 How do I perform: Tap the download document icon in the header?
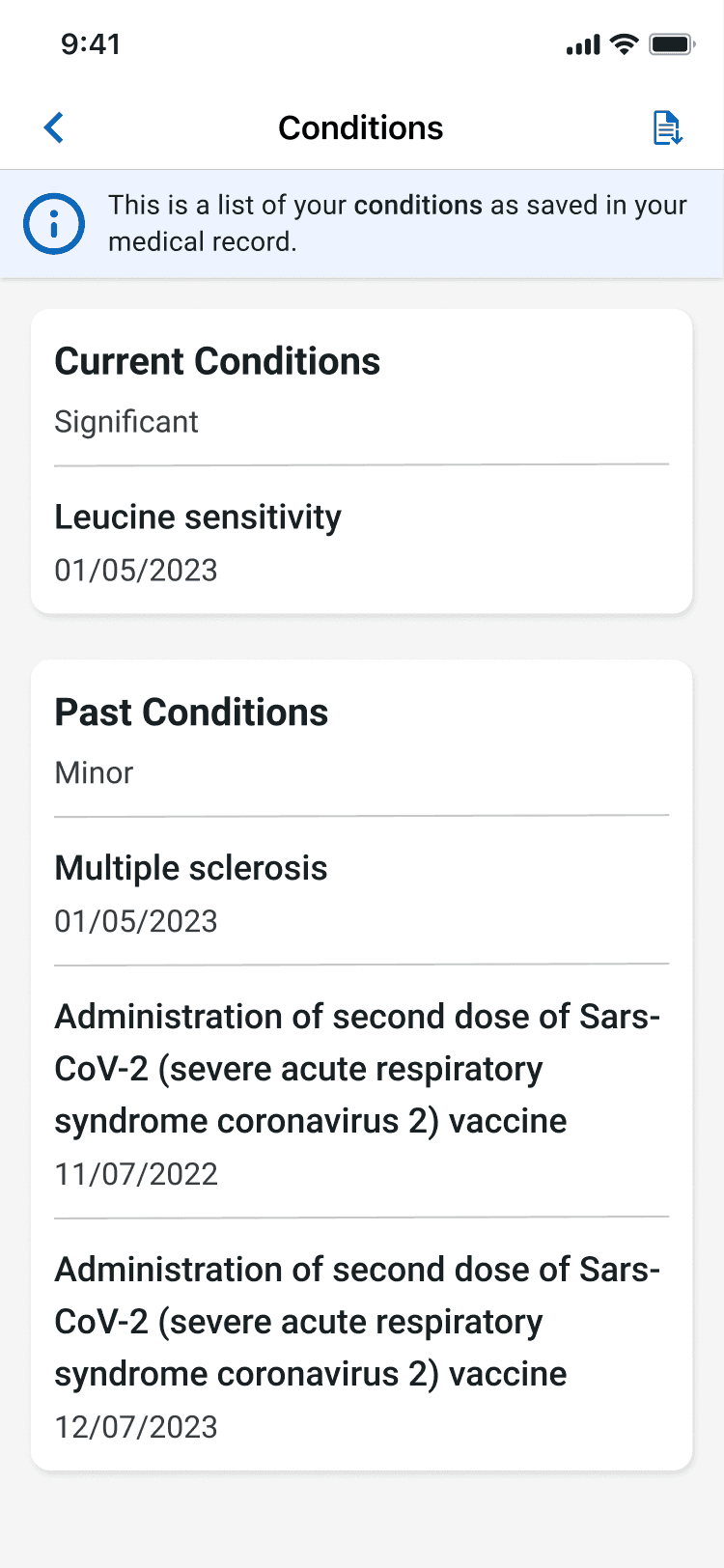667,127
